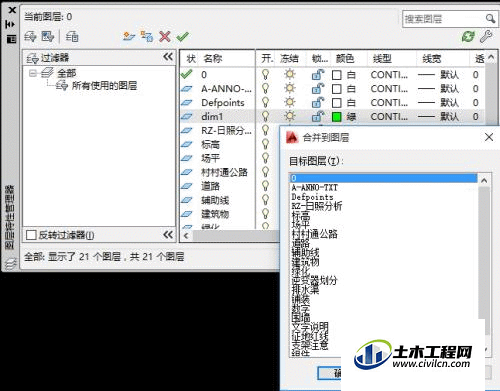Viewport: 500px width, 391px height.
Task: Click CONTI... linetype of layer 0
Action: click(389, 75)
